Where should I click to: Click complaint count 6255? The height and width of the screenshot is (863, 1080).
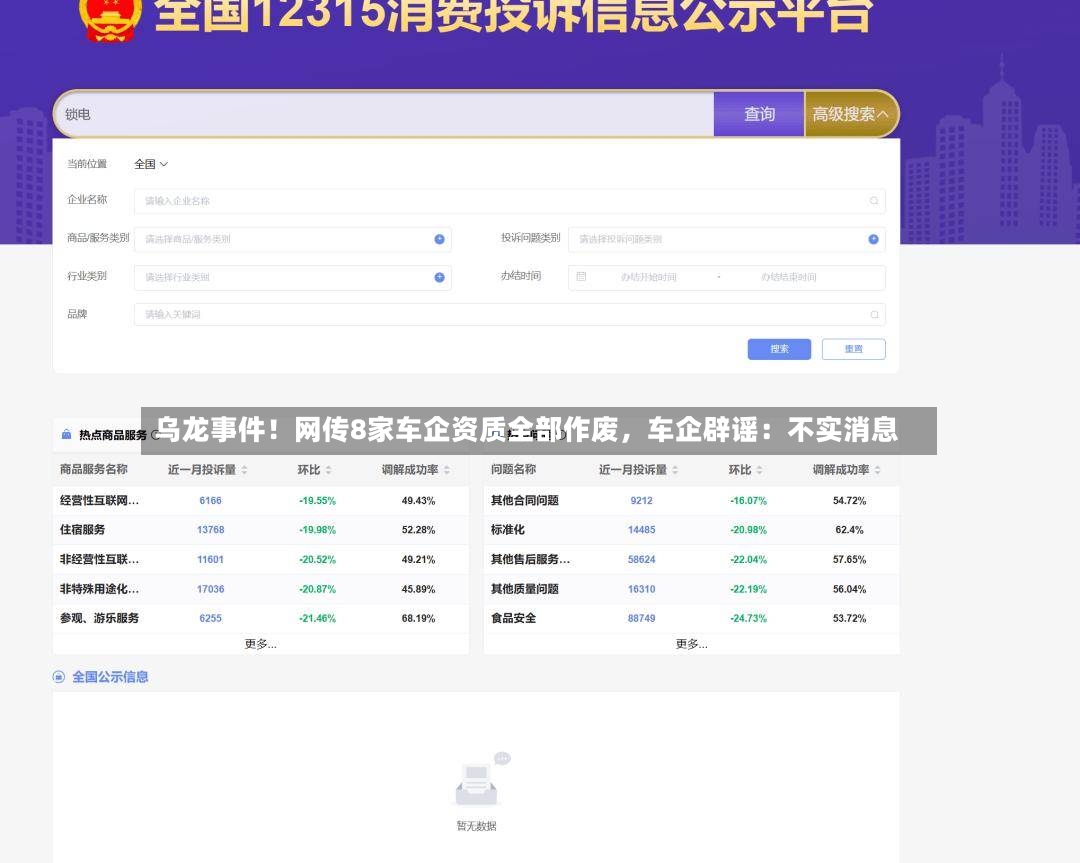pyautogui.click(x=211, y=618)
